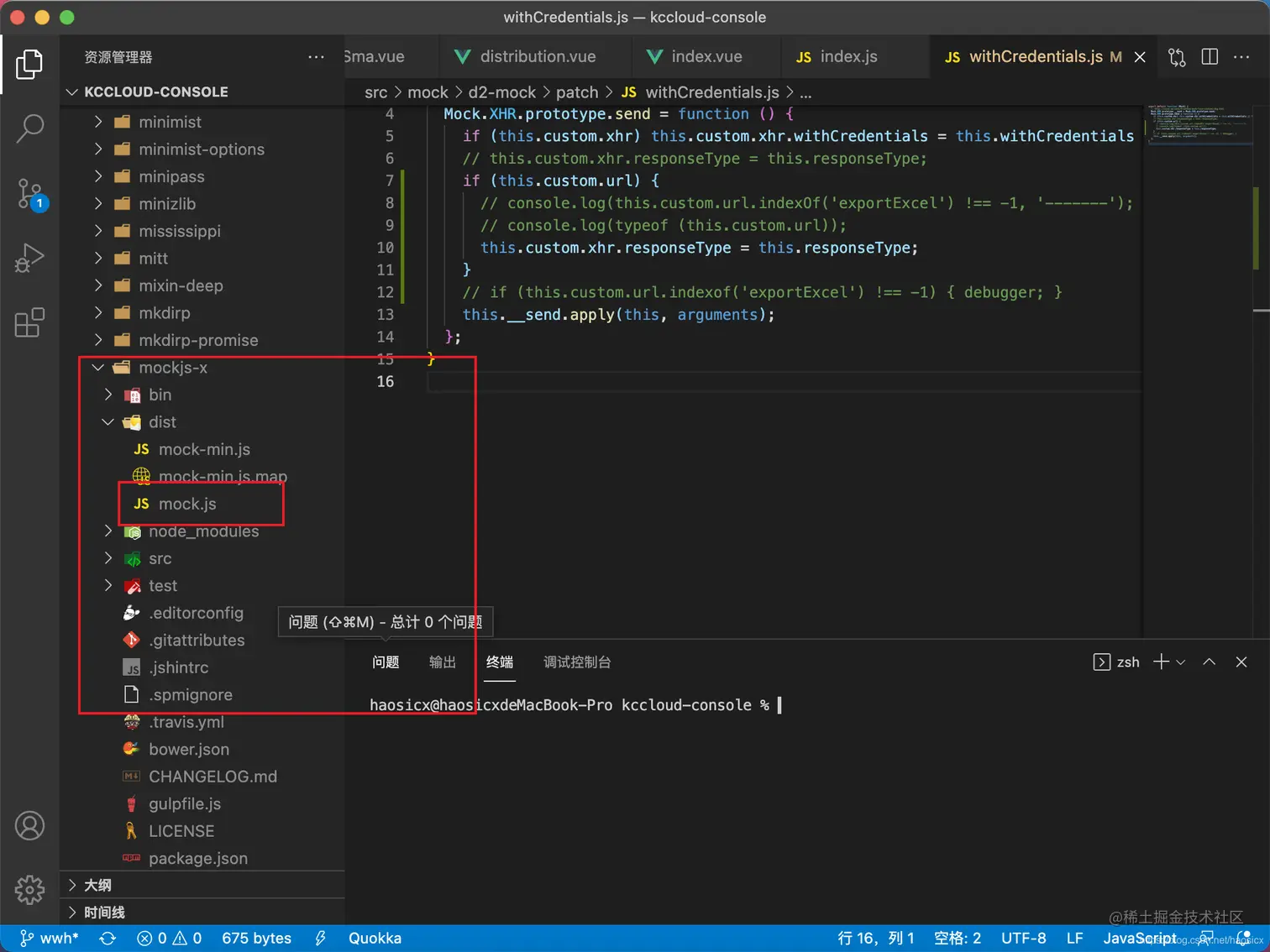Change file encoding UTF-8
This screenshot has width=1270, height=952.
1023,939
